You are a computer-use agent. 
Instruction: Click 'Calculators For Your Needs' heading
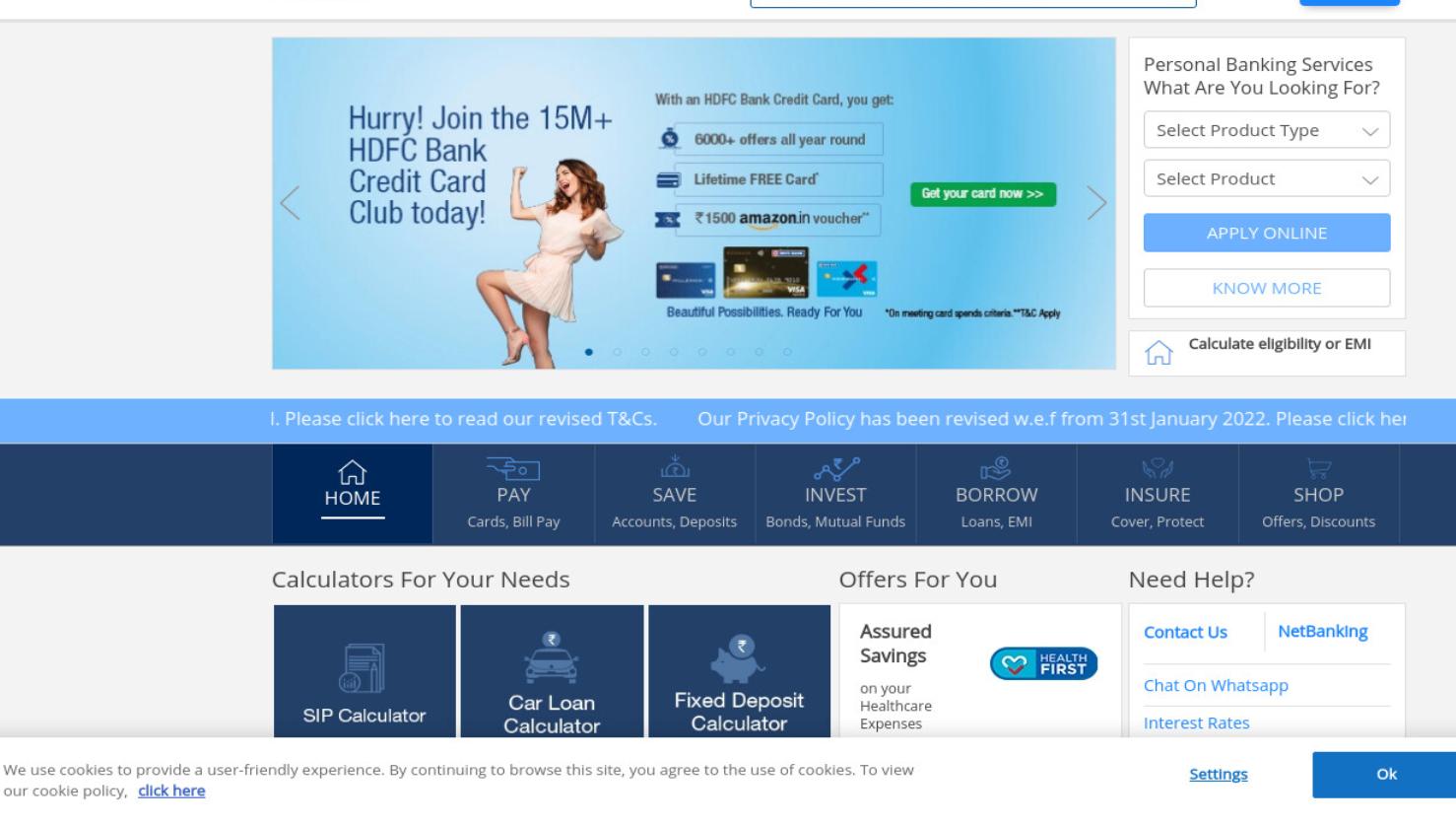[421, 580]
